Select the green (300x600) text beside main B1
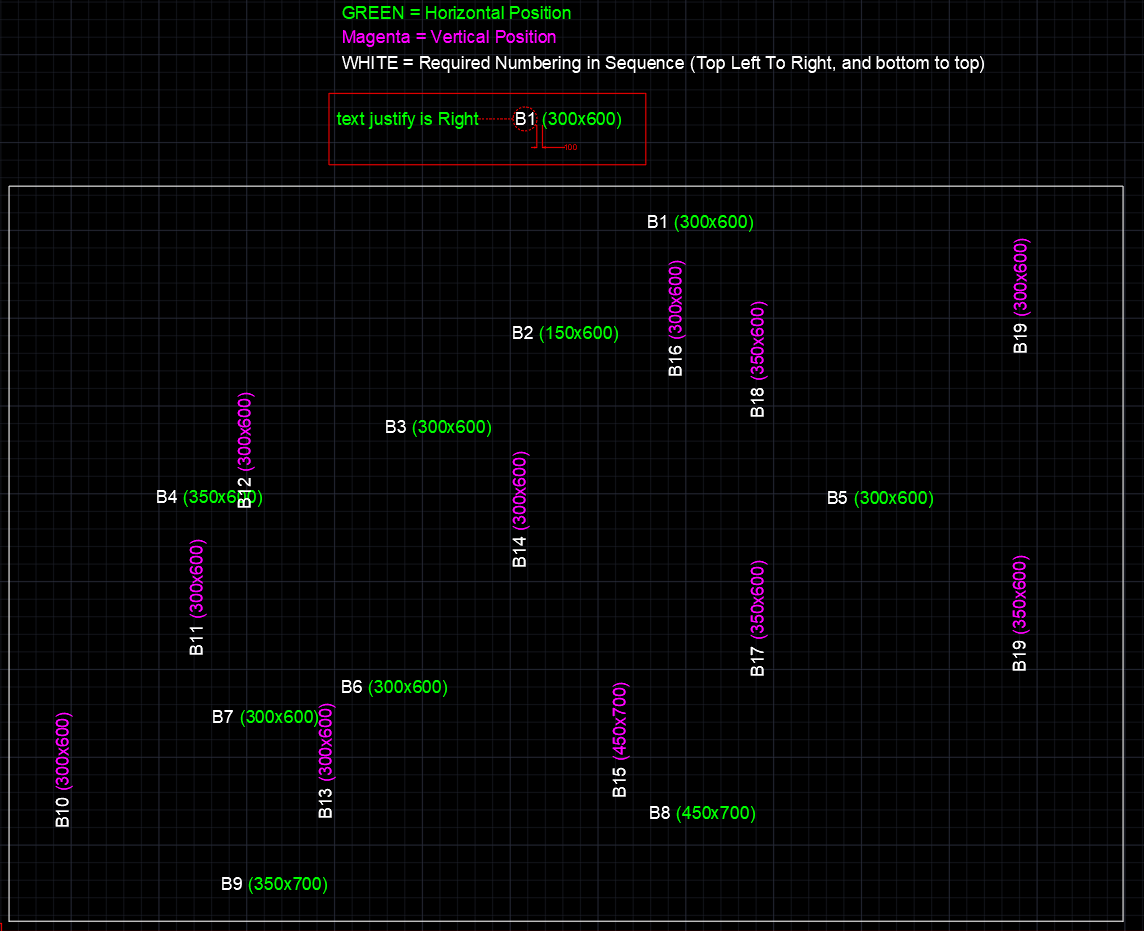The width and height of the screenshot is (1144, 931). (x=714, y=222)
